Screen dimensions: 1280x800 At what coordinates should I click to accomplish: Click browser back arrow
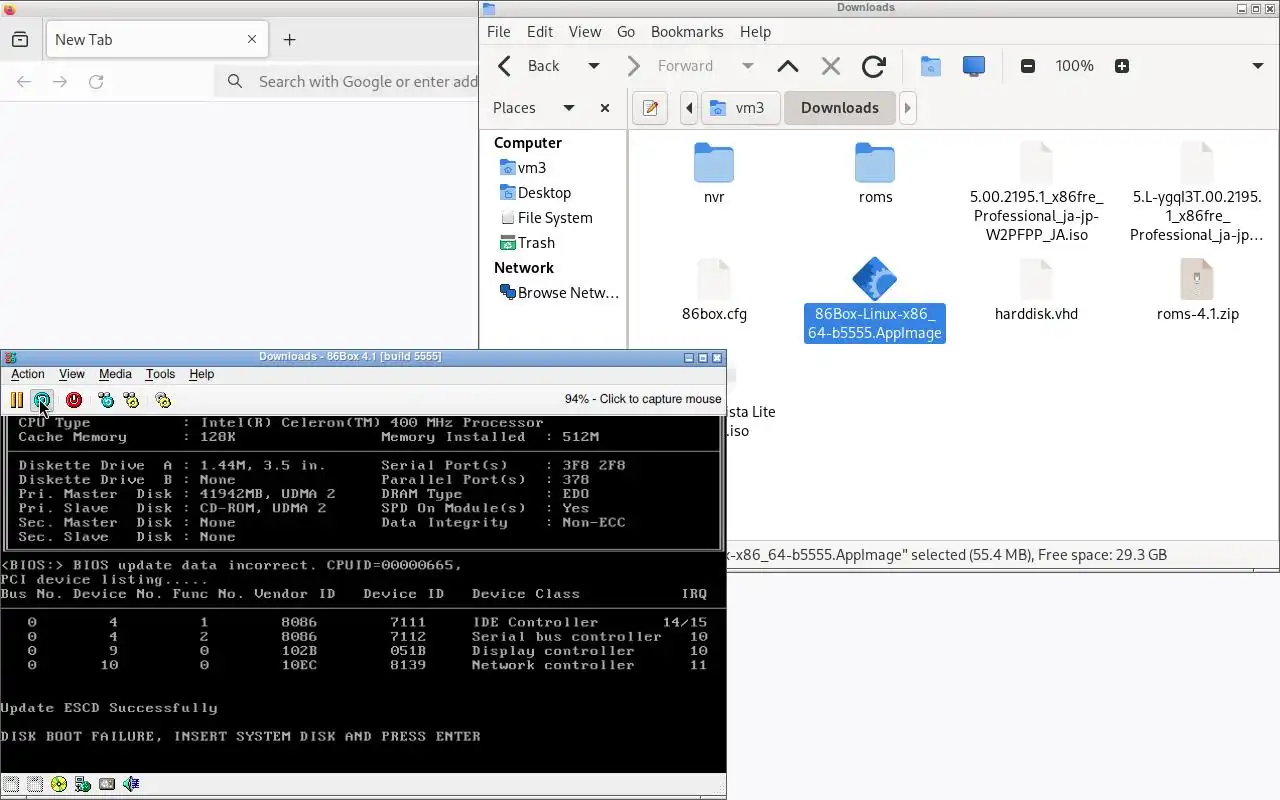pos(24,82)
